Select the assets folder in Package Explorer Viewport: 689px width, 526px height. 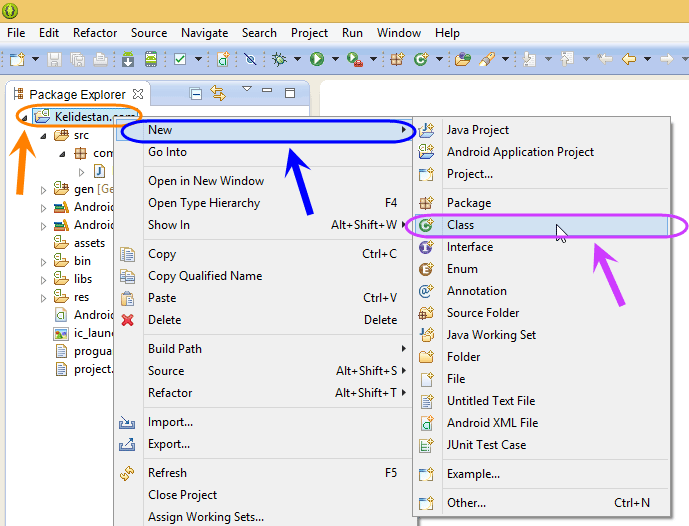pyautogui.click(x=80, y=243)
